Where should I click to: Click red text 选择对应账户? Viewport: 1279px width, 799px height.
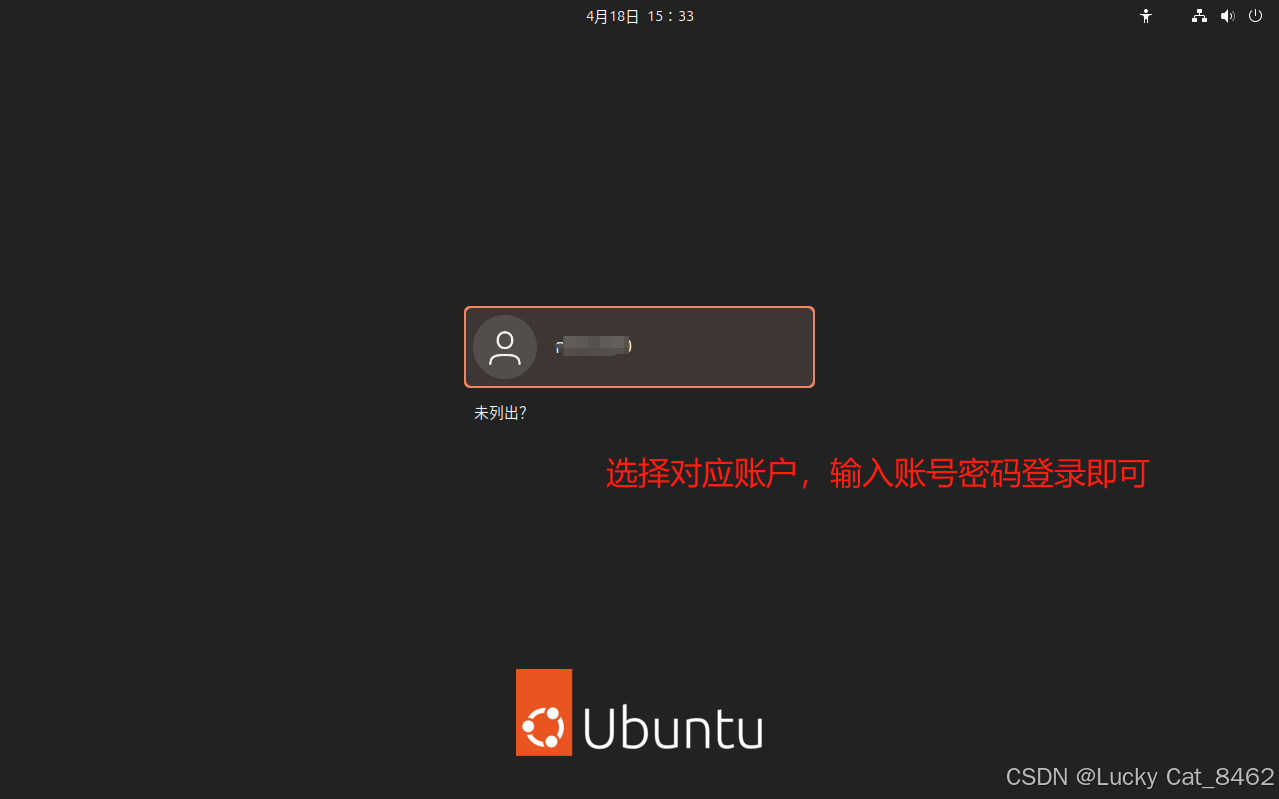tap(700, 473)
